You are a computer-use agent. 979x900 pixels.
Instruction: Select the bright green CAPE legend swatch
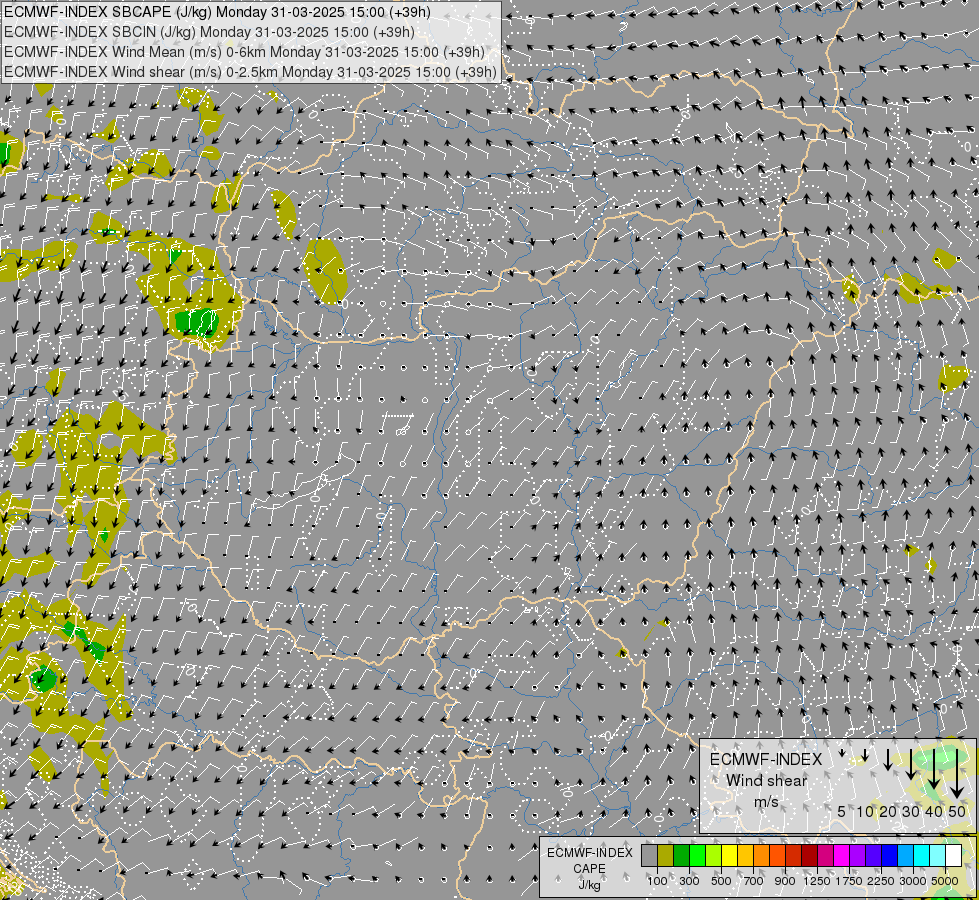click(697, 855)
